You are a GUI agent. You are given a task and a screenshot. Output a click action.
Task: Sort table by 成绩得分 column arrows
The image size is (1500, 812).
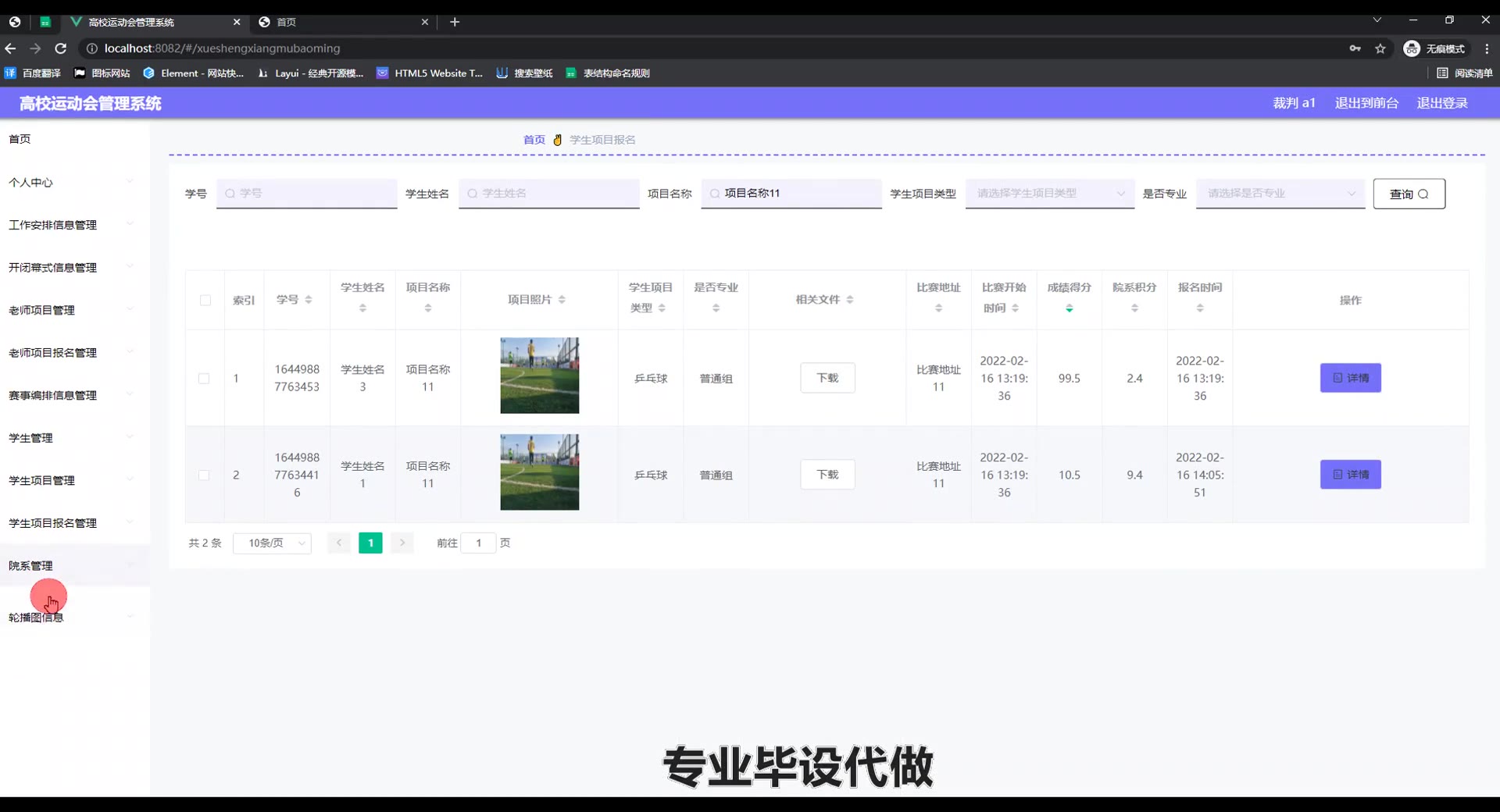(x=1069, y=308)
